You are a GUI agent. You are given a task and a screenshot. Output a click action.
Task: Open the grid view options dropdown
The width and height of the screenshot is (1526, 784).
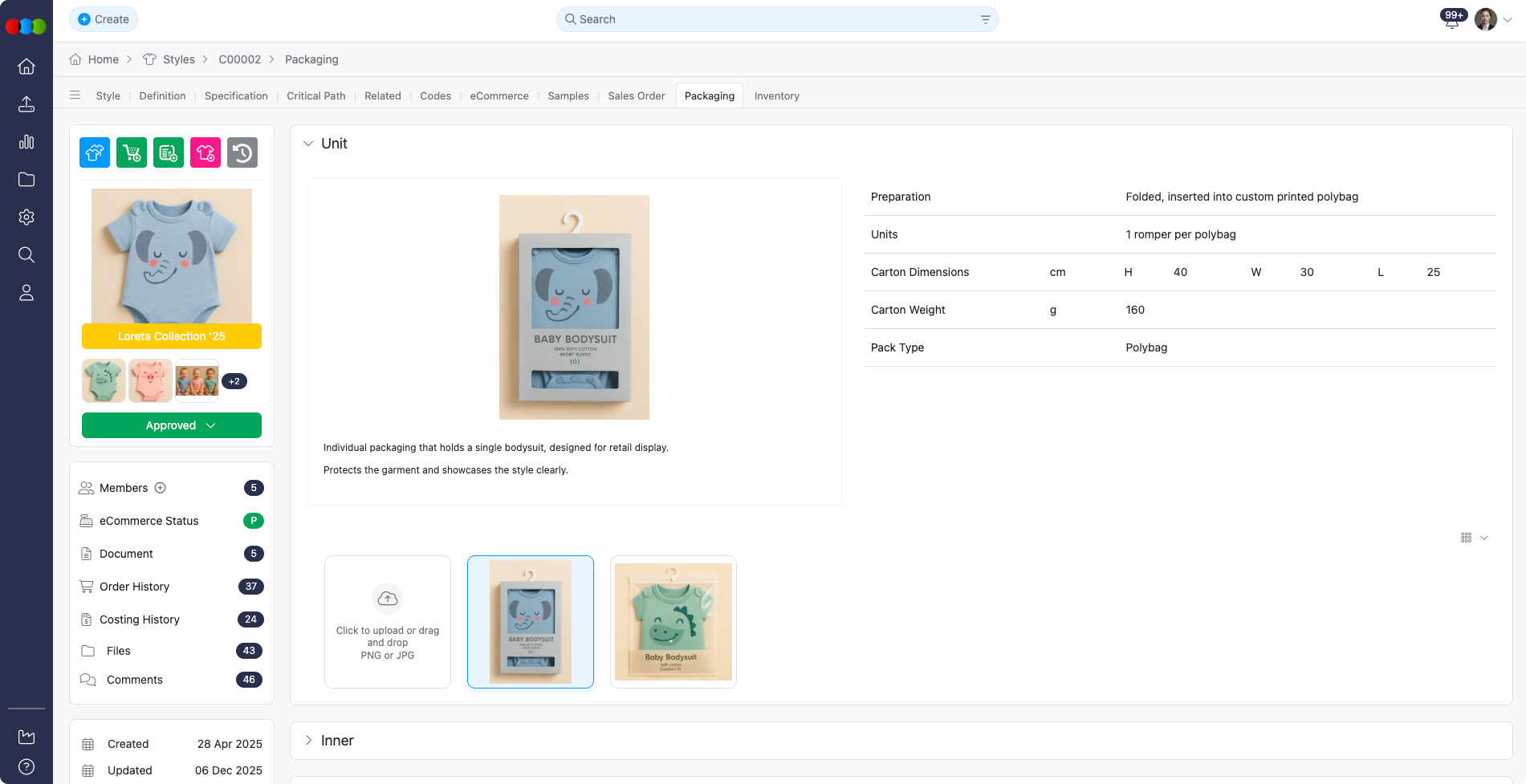coord(1474,538)
